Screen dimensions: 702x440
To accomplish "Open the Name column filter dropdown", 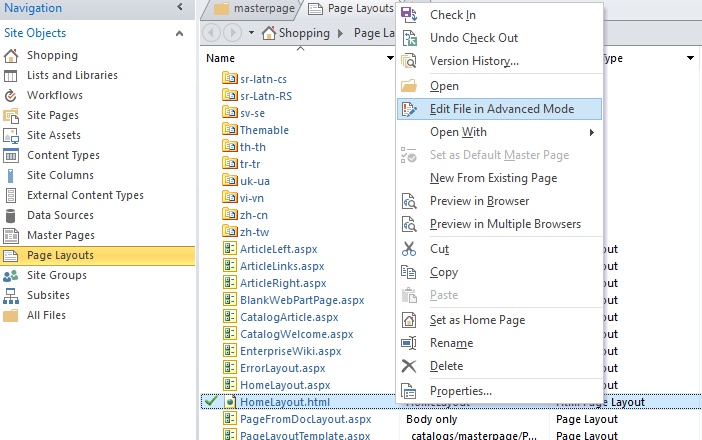I will click(x=390, y=58).
